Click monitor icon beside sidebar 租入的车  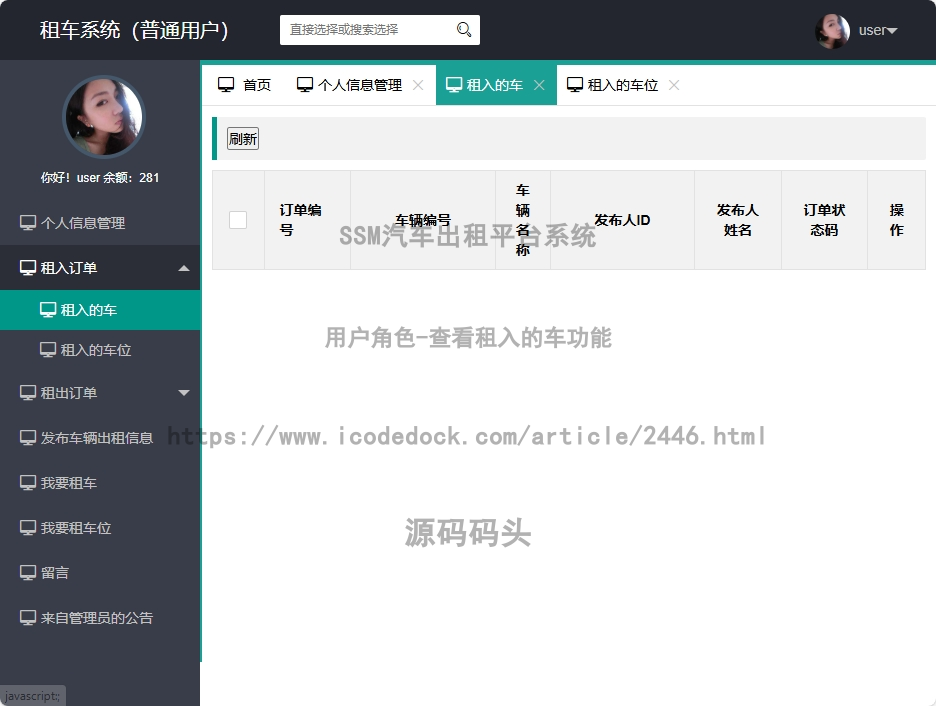[x=48, y=310]
